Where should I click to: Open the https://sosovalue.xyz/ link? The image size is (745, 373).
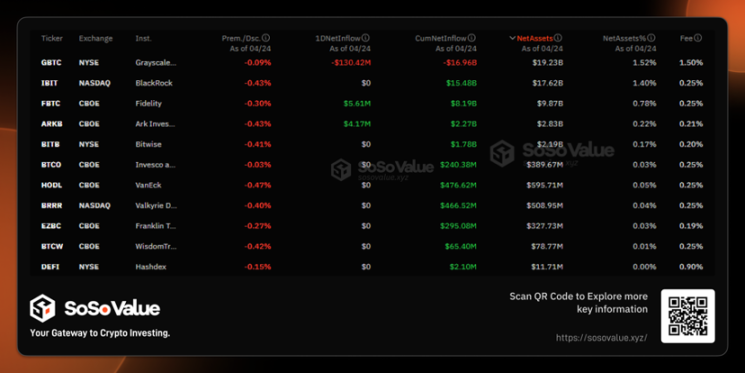tap(602, 337)
